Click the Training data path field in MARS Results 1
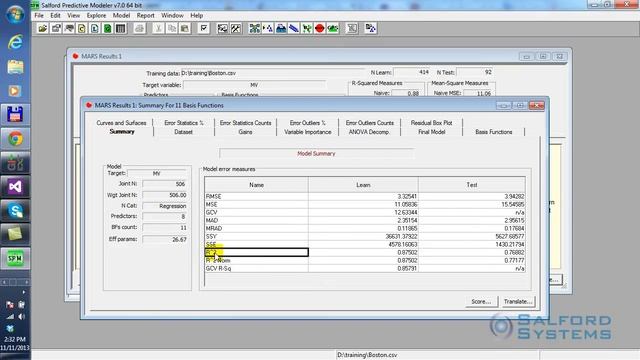 pos(273,73)
